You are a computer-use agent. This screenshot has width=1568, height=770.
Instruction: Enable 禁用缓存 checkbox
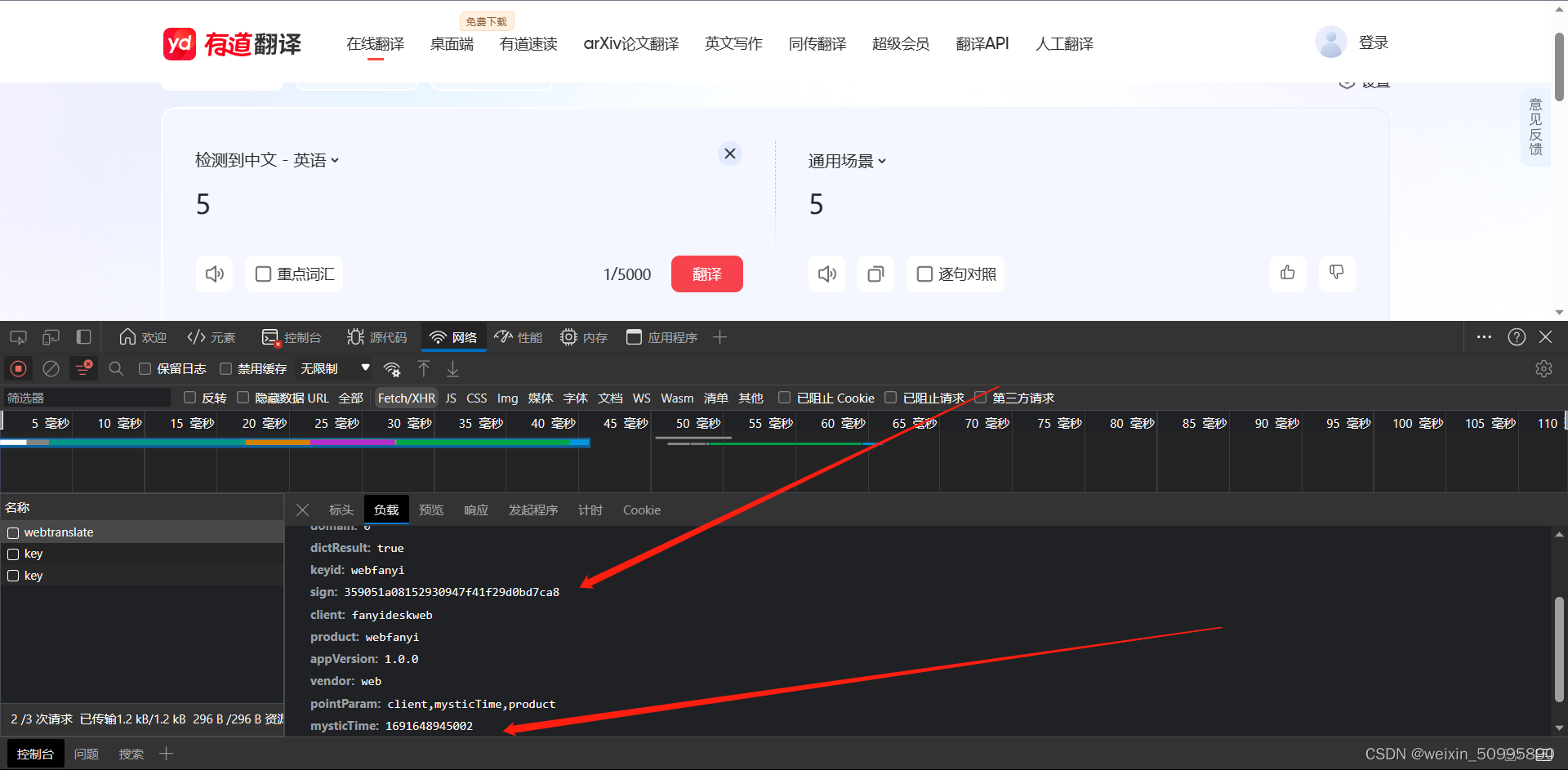tap(225, 369)
